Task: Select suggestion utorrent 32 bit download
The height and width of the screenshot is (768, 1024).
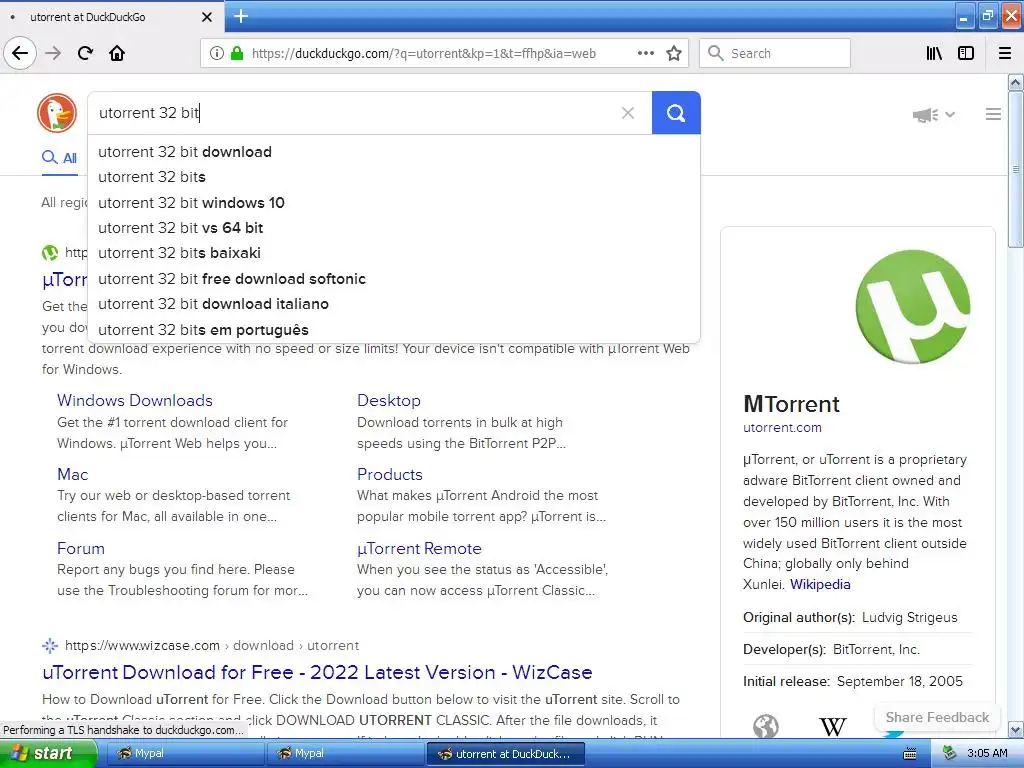Action: (394, 152)
